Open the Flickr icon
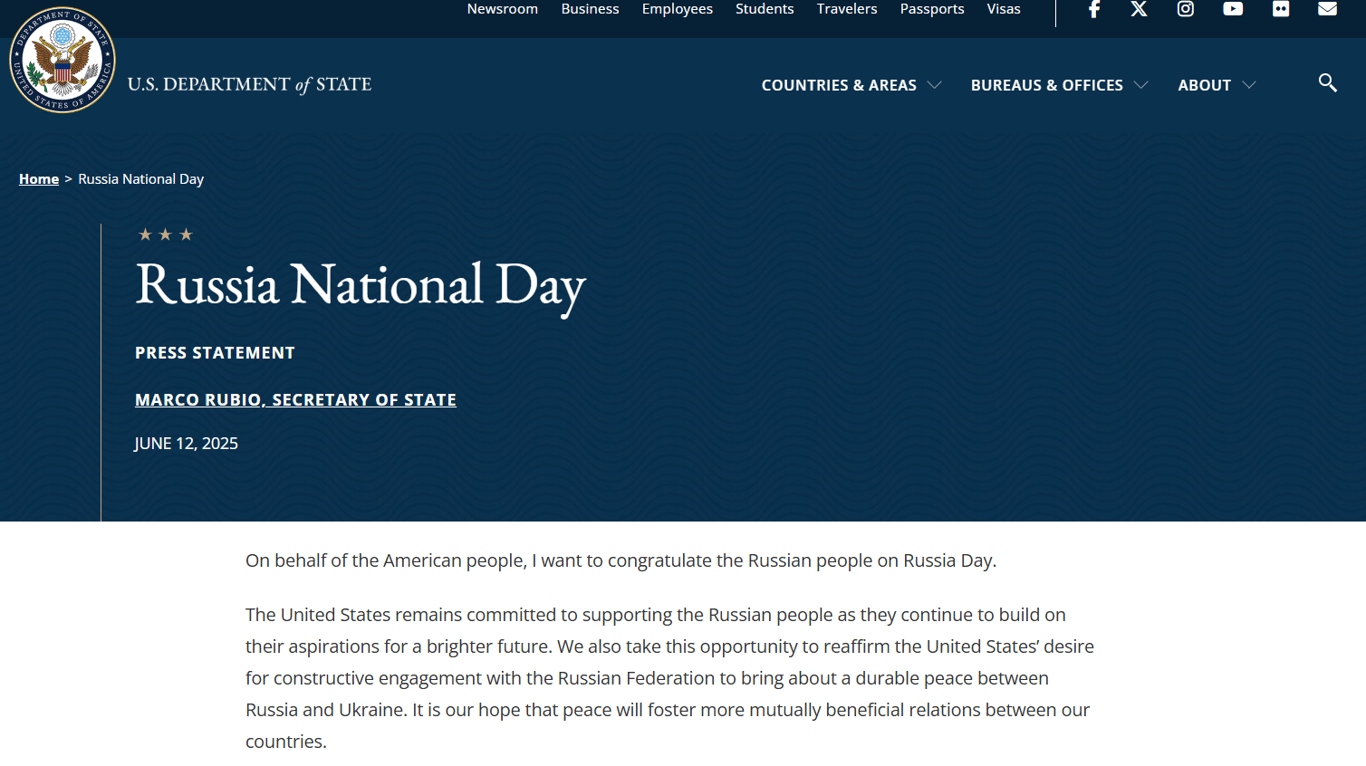The width and height of the screenshot is (1366, 766). point(1280,9)
